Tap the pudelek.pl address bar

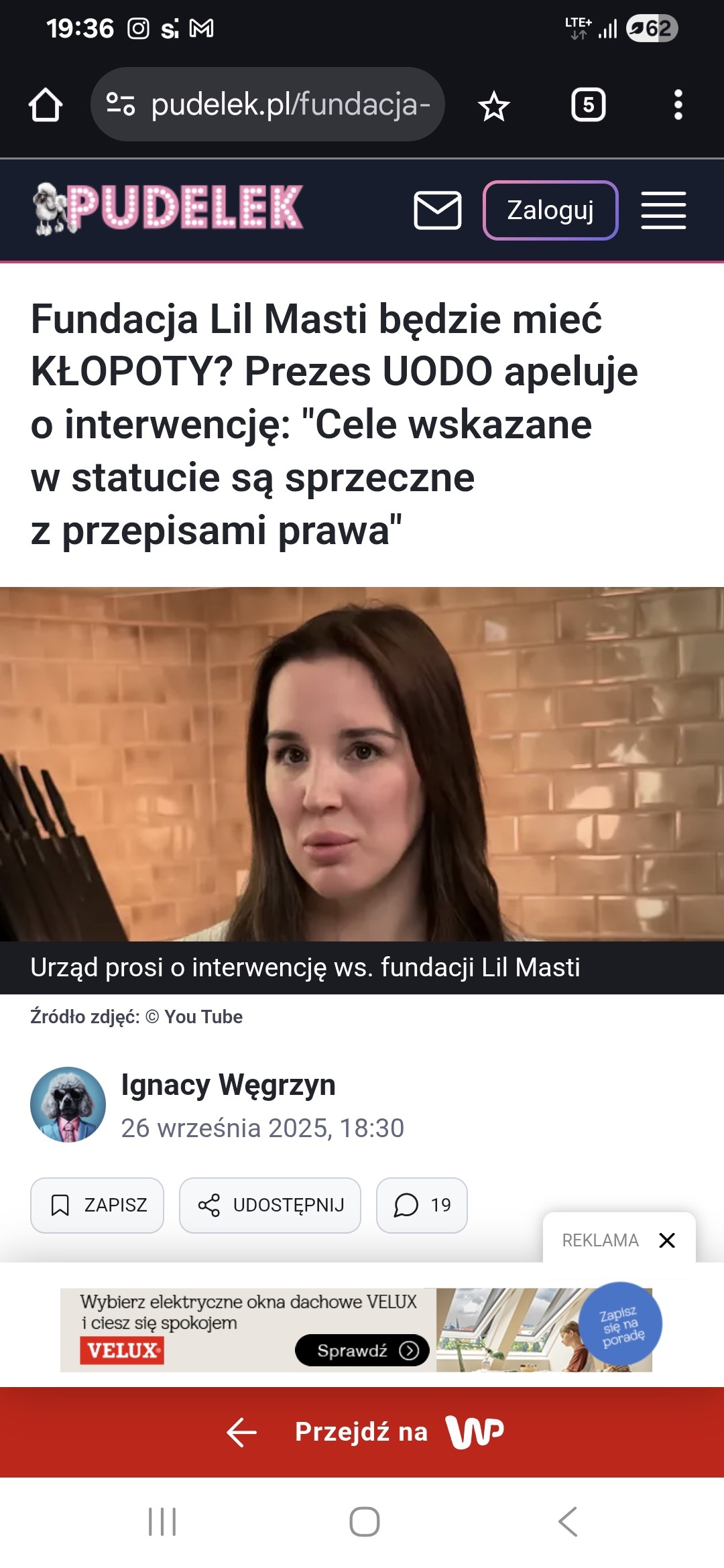tap(267, 104)
